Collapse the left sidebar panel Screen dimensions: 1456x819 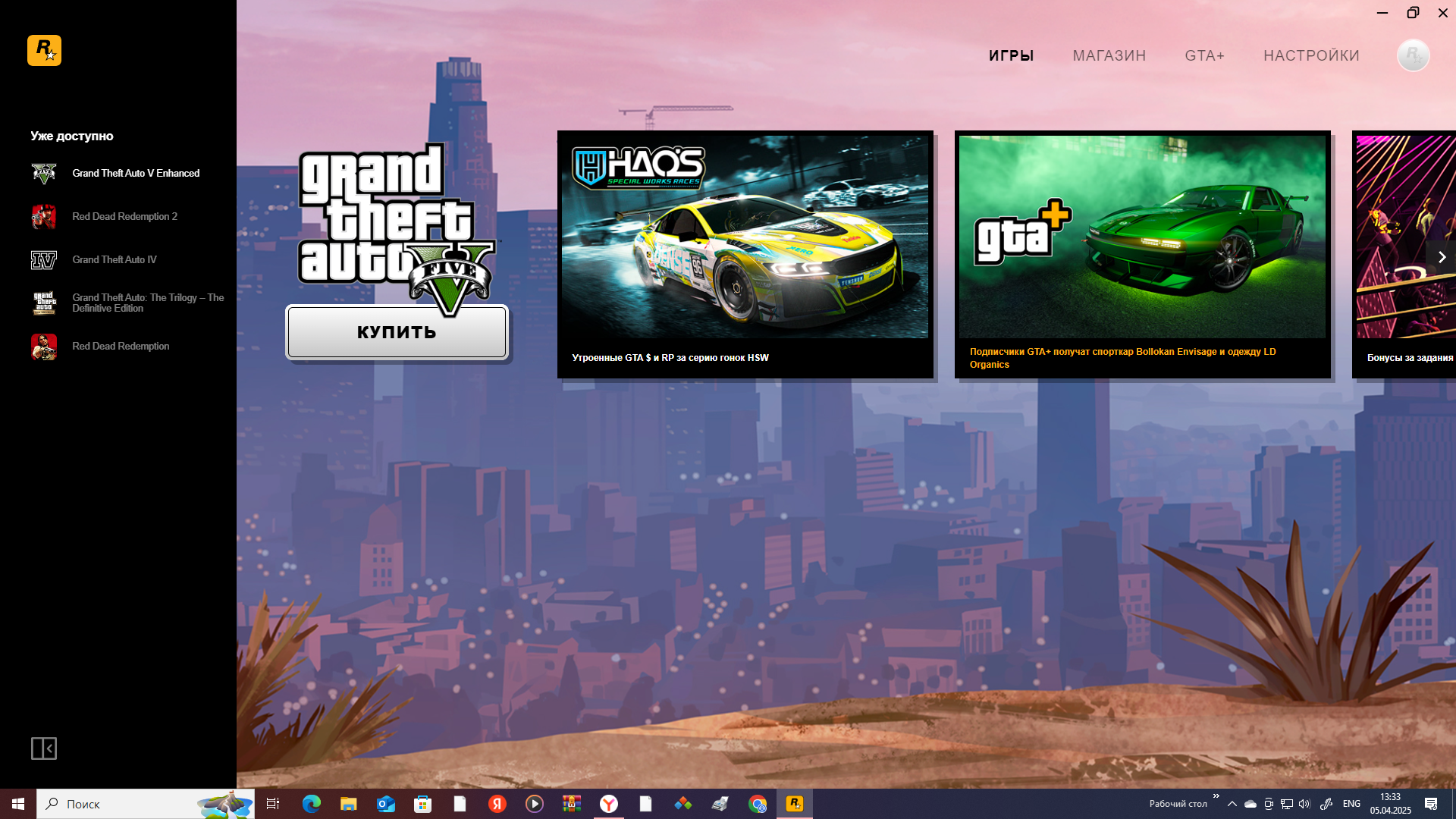[x=44, y=748]
